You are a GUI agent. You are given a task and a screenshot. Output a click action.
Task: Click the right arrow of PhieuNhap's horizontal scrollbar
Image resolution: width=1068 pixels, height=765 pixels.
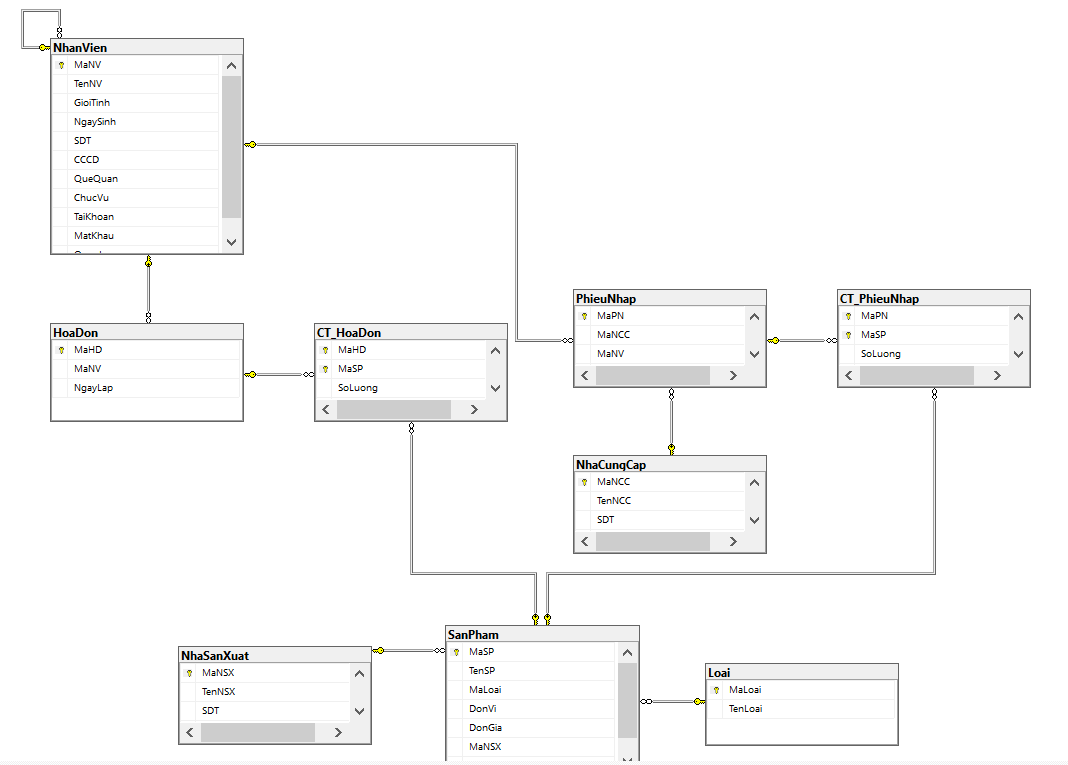(x=733, y=375)
